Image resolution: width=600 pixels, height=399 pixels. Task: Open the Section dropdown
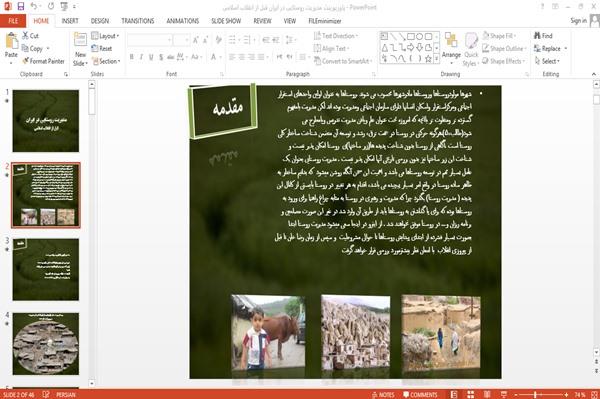point(106,61)
